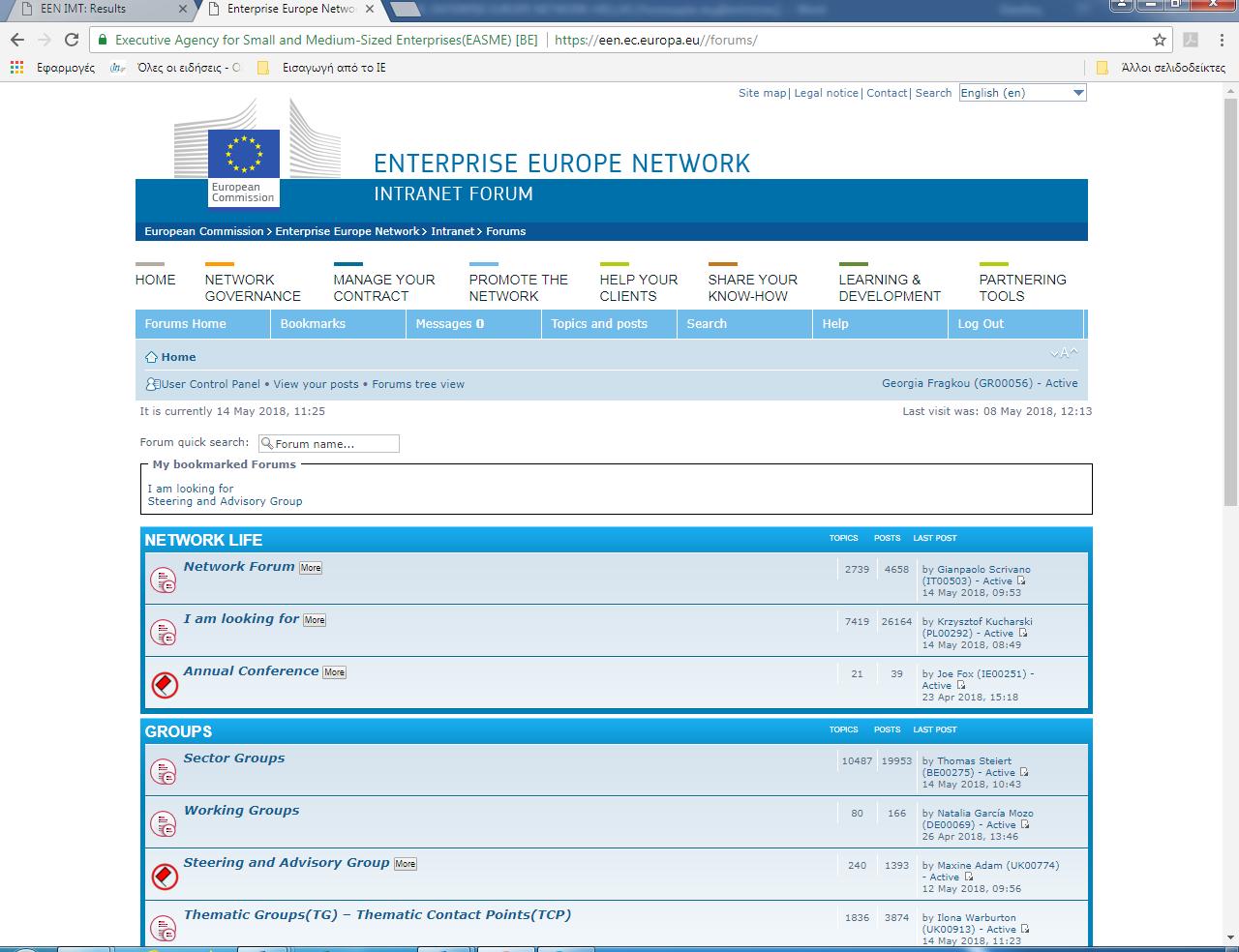Viewport: 1239px width, 952px height.
Task: View latest post icon by Gianpaolo Scrivano
Action: click(1021, 581)
